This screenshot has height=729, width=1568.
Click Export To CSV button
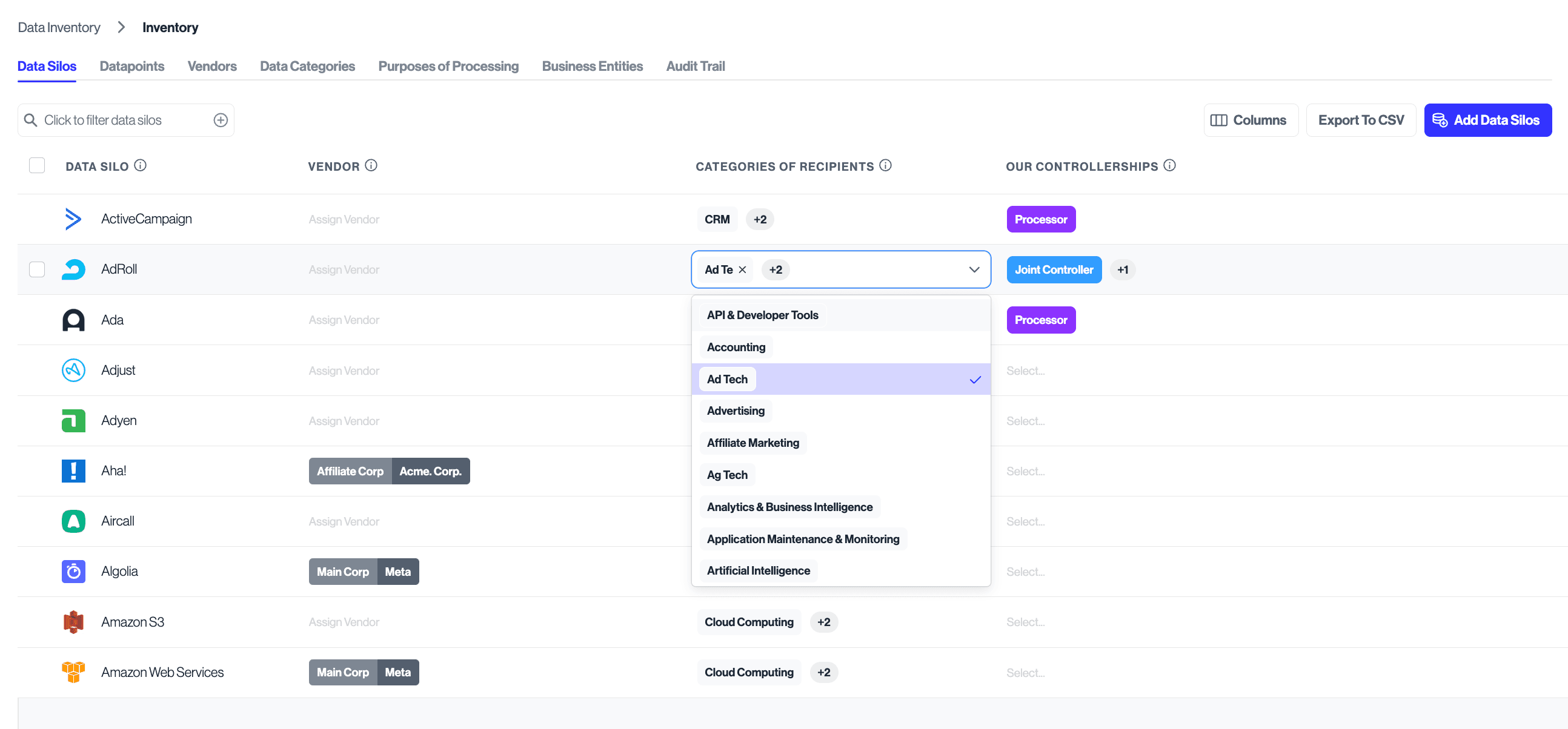(x=1360, y=120)
